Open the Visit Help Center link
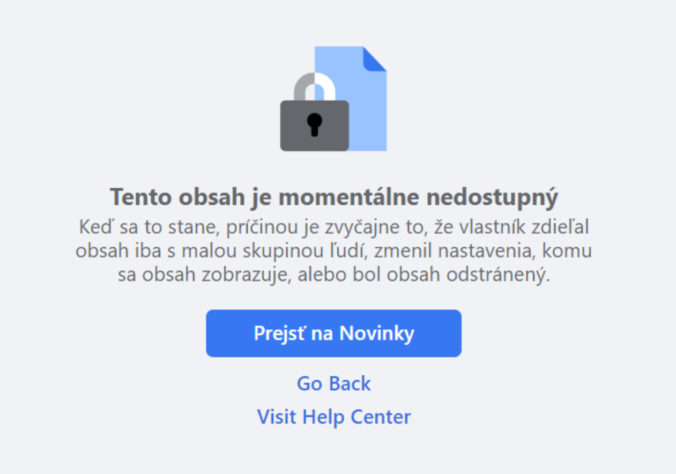The width and height of the screenshot is (676, 474). [333, 416]
